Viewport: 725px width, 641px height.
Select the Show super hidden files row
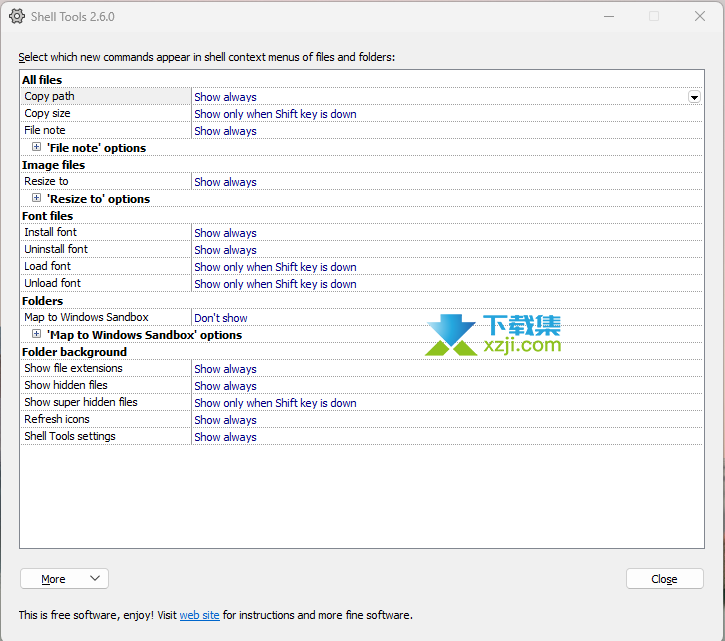[362, 402]
